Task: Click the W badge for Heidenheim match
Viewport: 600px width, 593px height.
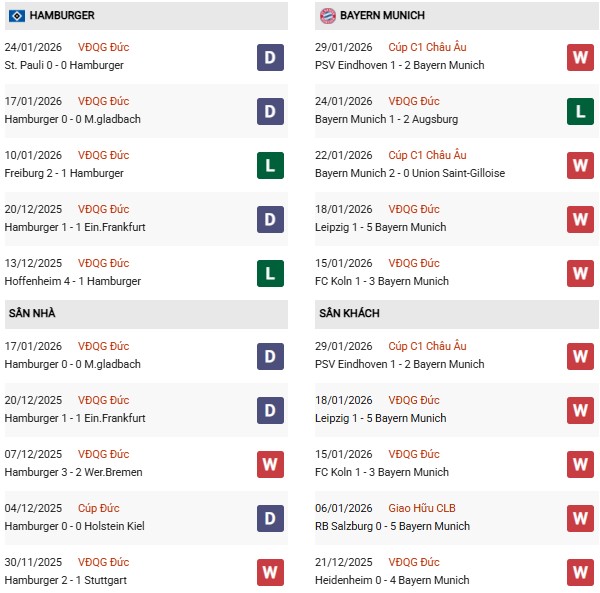Action: pyautogui.click(x=580, y=572)
